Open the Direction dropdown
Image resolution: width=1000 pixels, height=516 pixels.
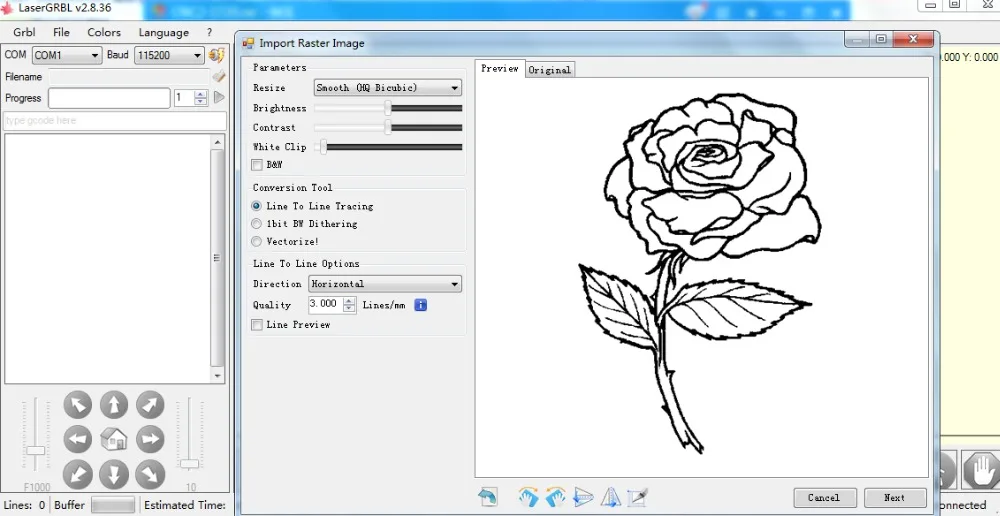point(385,284)
